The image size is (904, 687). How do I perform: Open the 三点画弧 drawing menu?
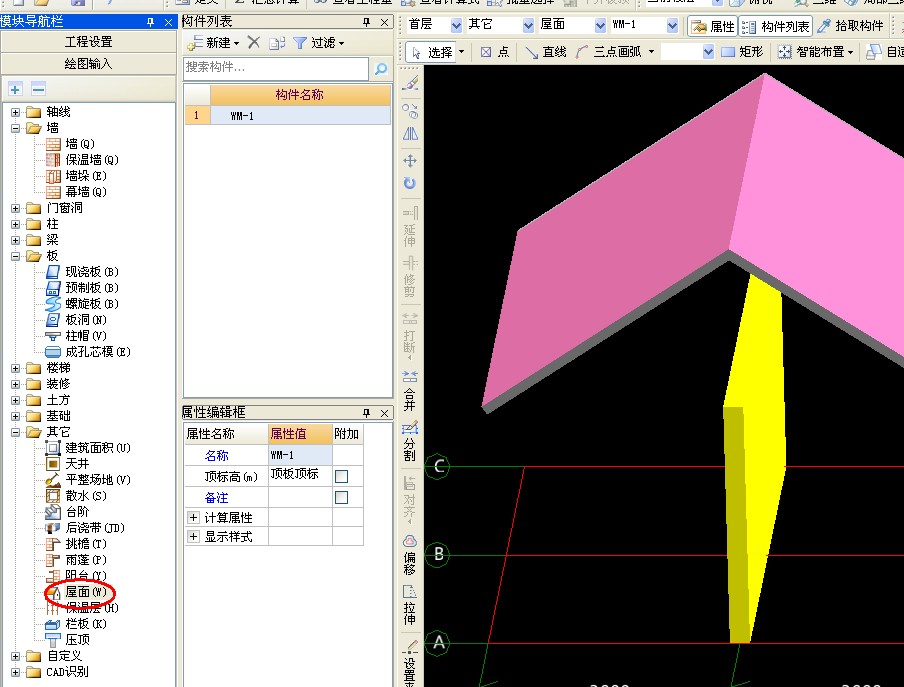tap(615, 52)
